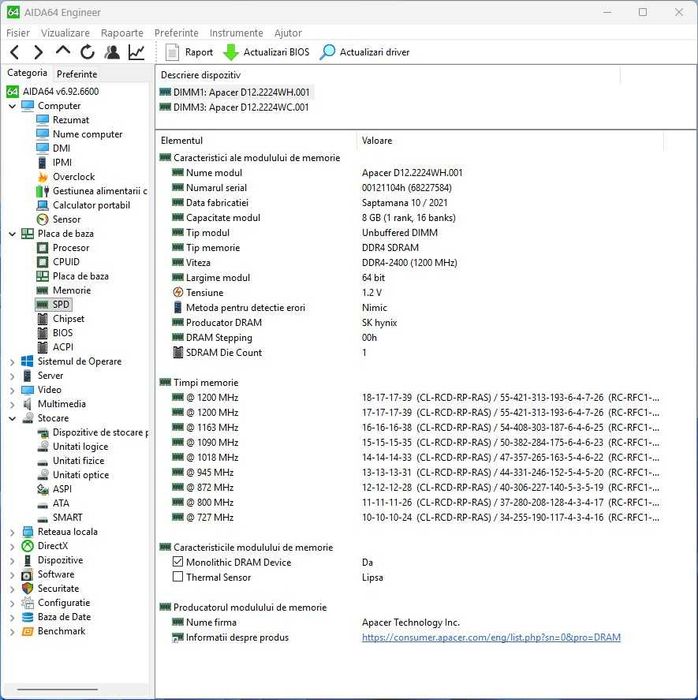
Task: Open Gestiunea alimentarii power icon item
Action: click(x=92, y=191)
